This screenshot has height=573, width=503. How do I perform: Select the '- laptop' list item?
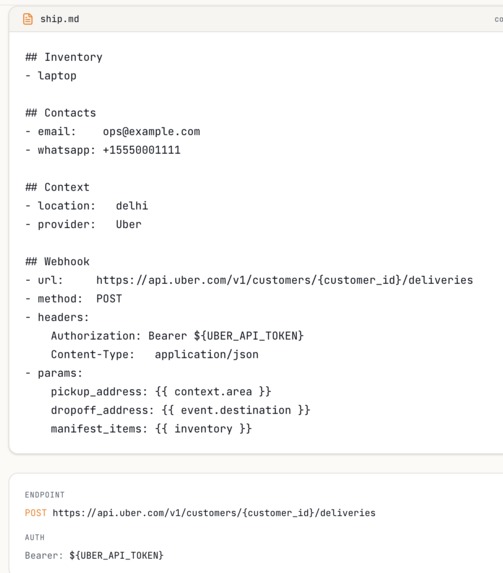pyautogui.click(x=51, y=76)
